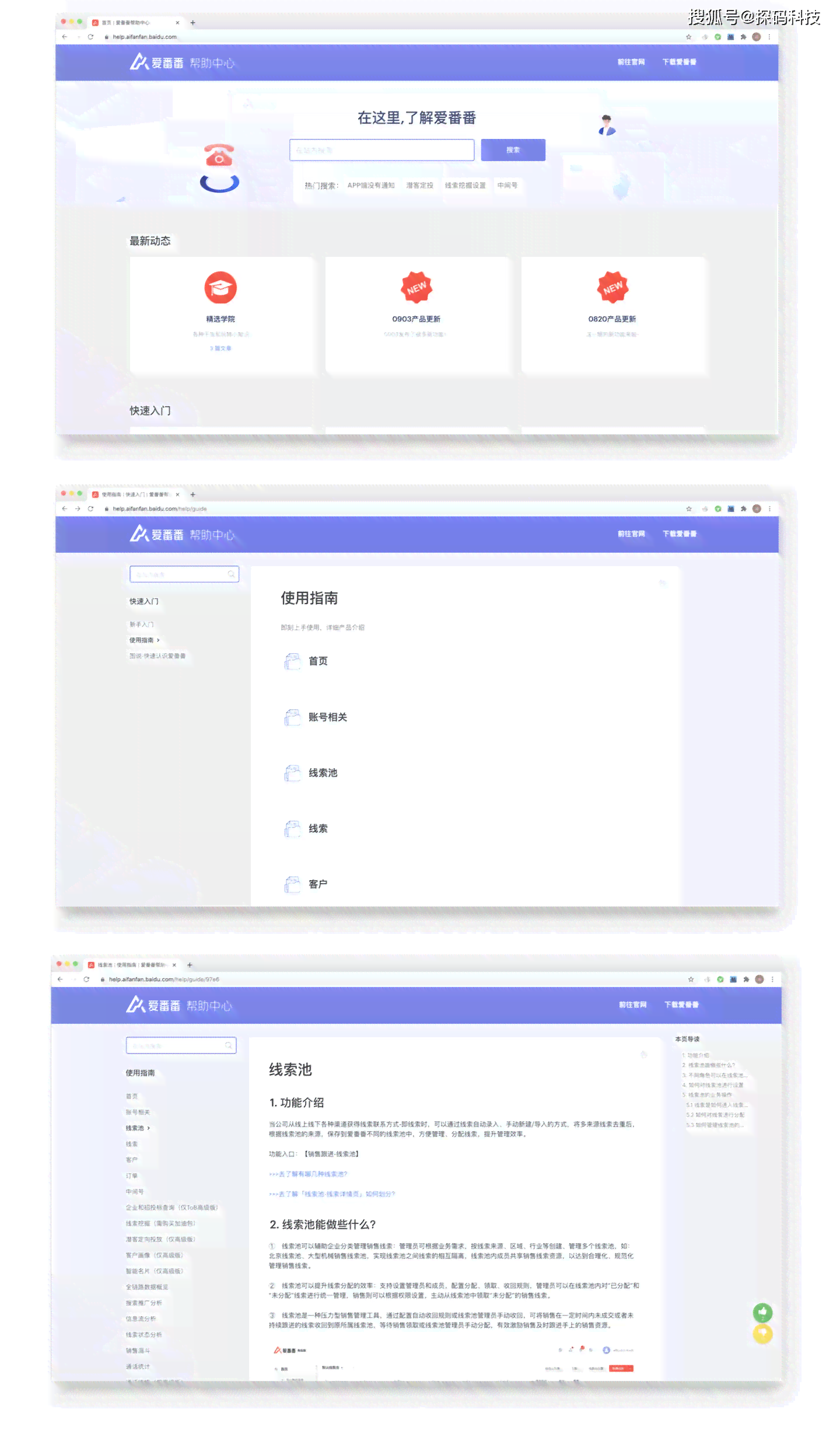Select the 使用指南 browser tab in the middle window
The height and width of the screenshot is (1430, 840).
(x=135, y=494)
